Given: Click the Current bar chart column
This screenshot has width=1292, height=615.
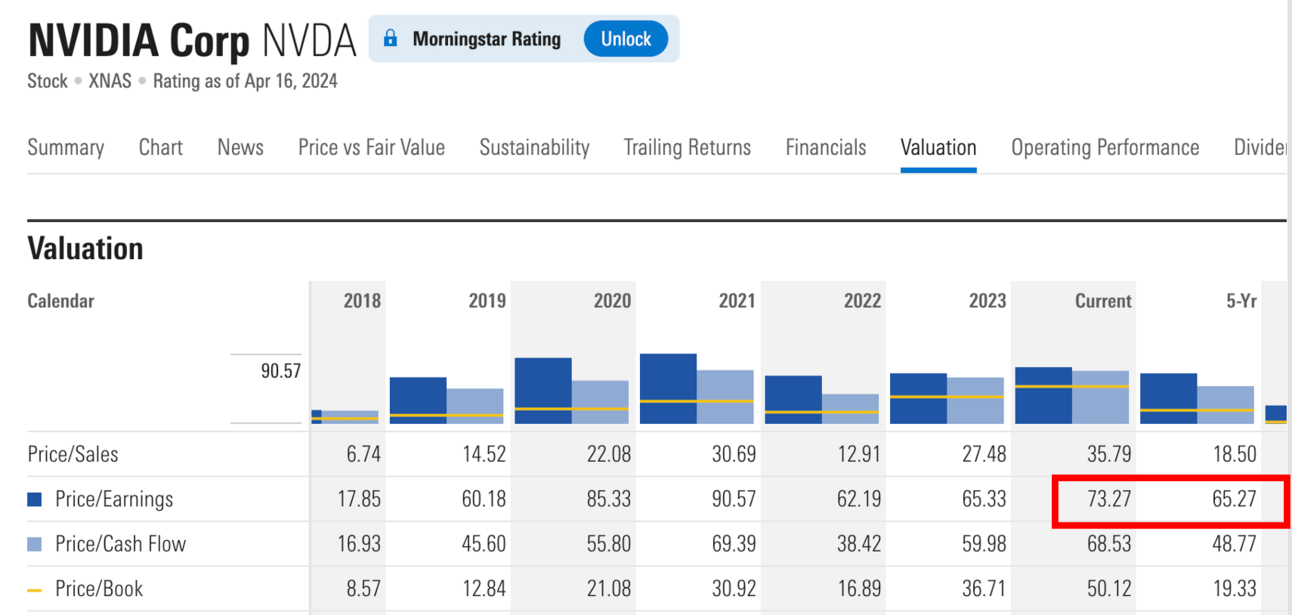Looking at the screenshot, I should click(x=1072, y=395).
